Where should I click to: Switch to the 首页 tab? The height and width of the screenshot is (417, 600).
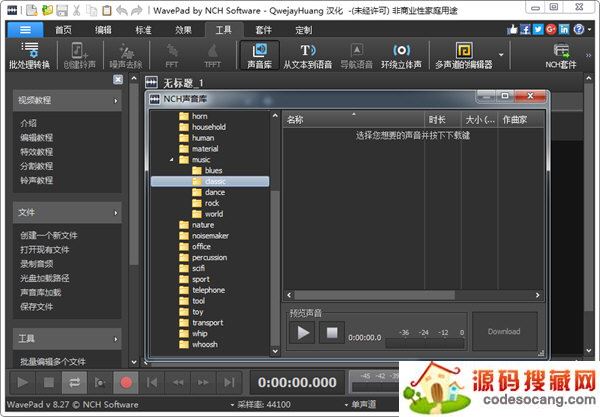[63, 30]
